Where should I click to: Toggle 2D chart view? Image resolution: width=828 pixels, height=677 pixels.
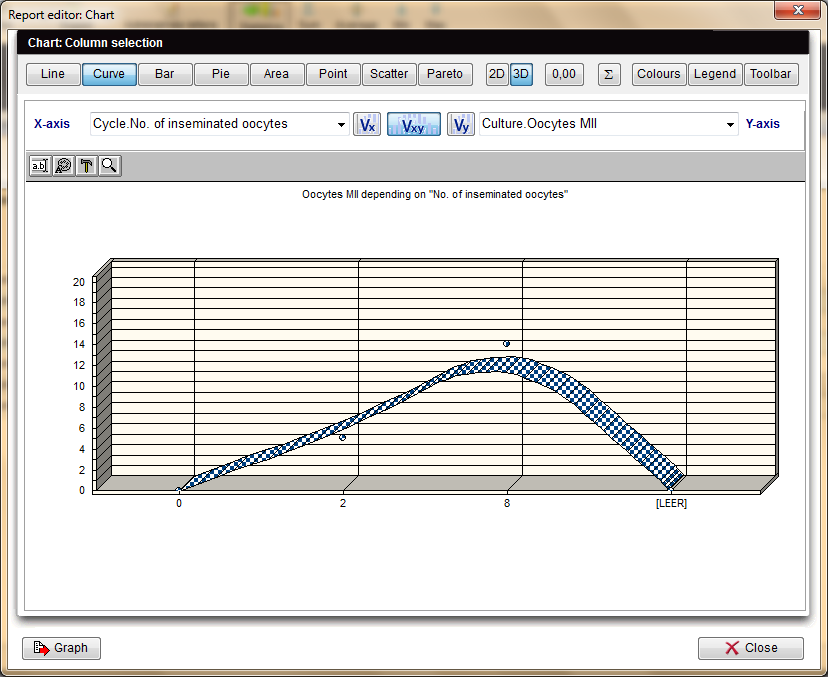pos(496,74)
